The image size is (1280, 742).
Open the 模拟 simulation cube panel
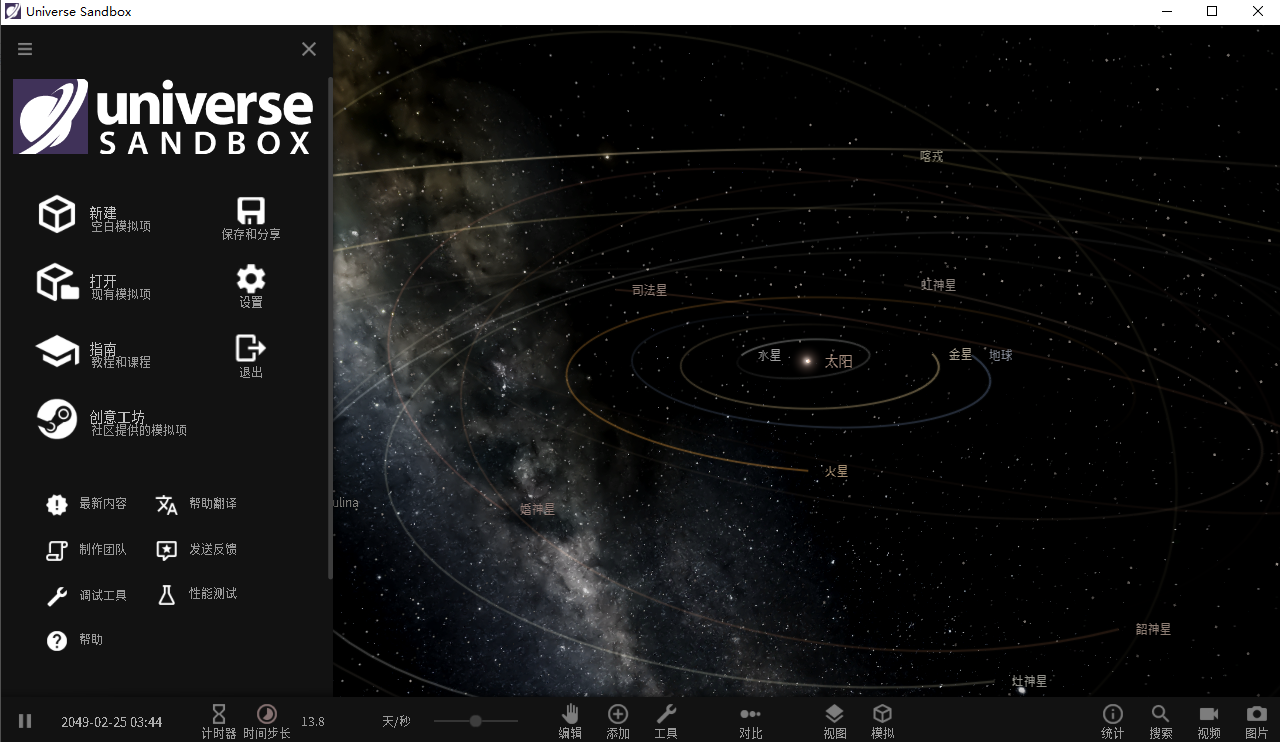883,721
